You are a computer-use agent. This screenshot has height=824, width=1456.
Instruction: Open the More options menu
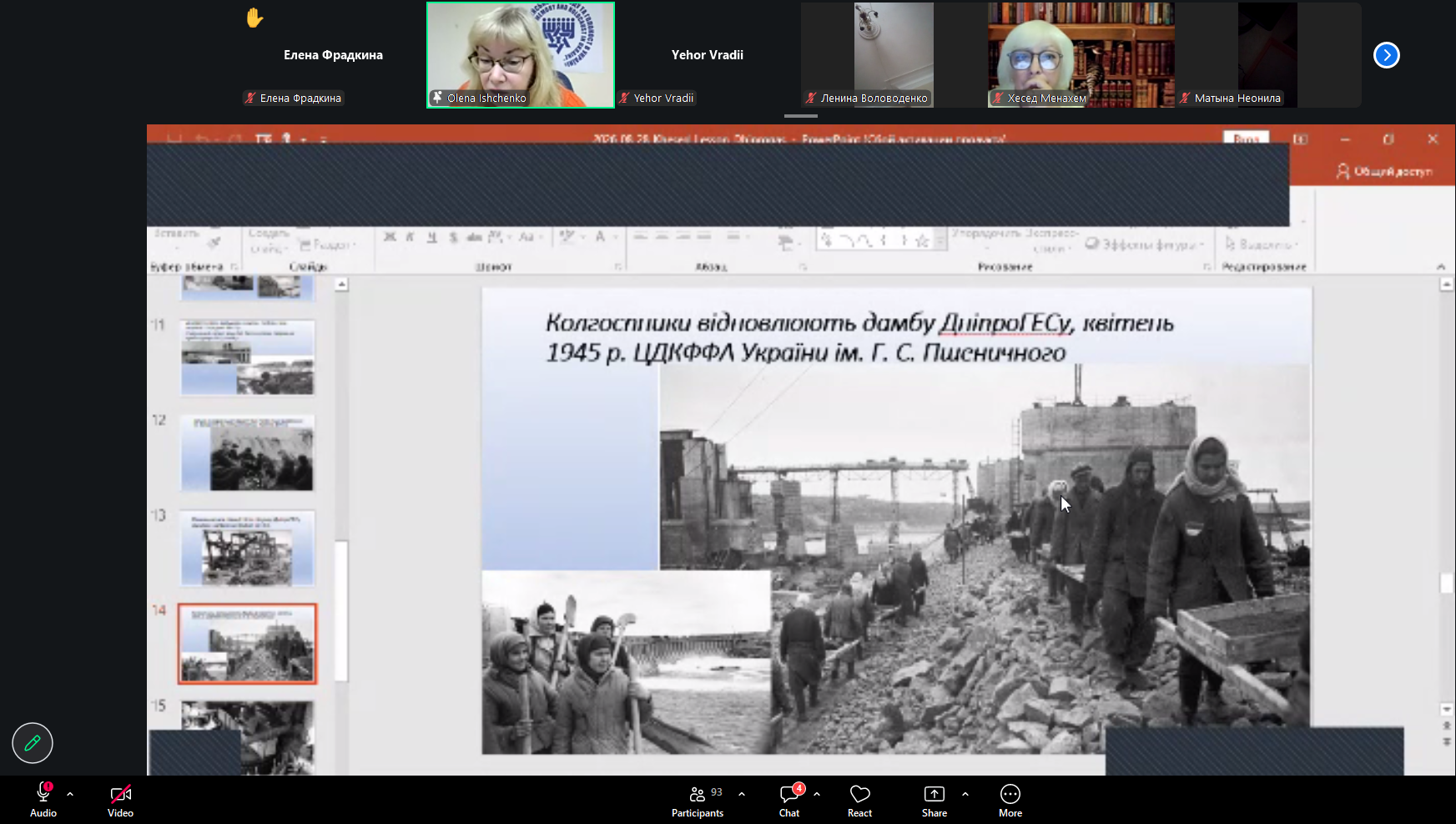tap(1010, 800)
